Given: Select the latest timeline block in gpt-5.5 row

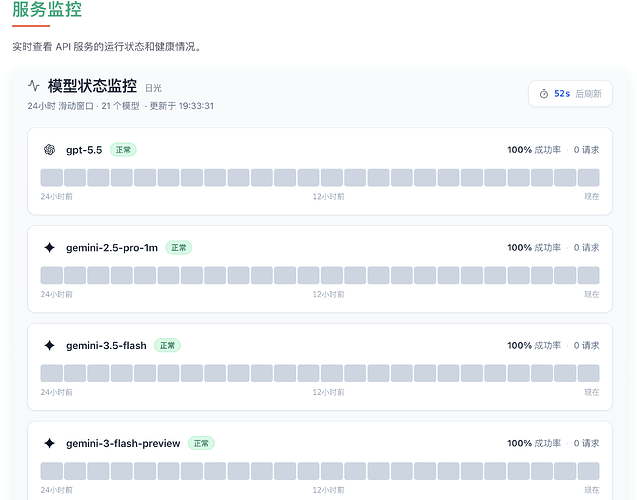Looking at the screenshot, I should [x=589, y=177].
